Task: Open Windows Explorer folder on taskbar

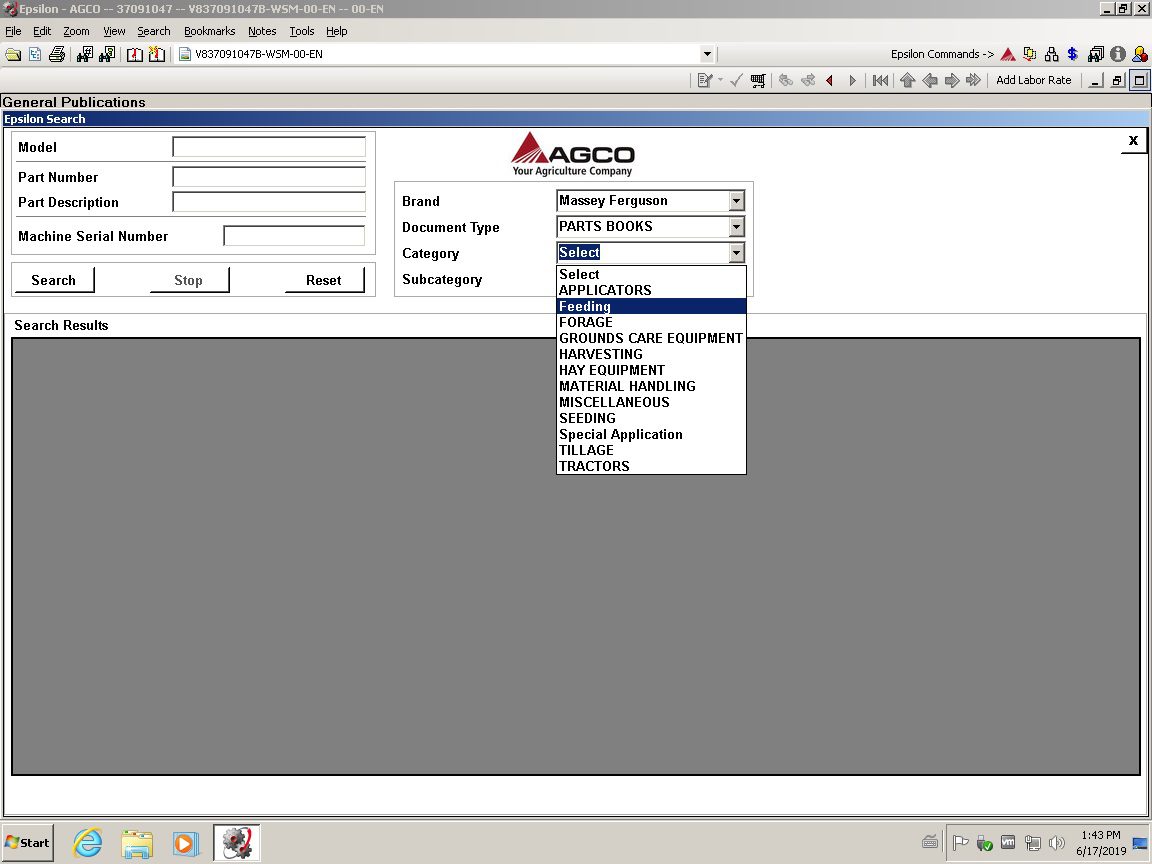Action: coord(137,843)
